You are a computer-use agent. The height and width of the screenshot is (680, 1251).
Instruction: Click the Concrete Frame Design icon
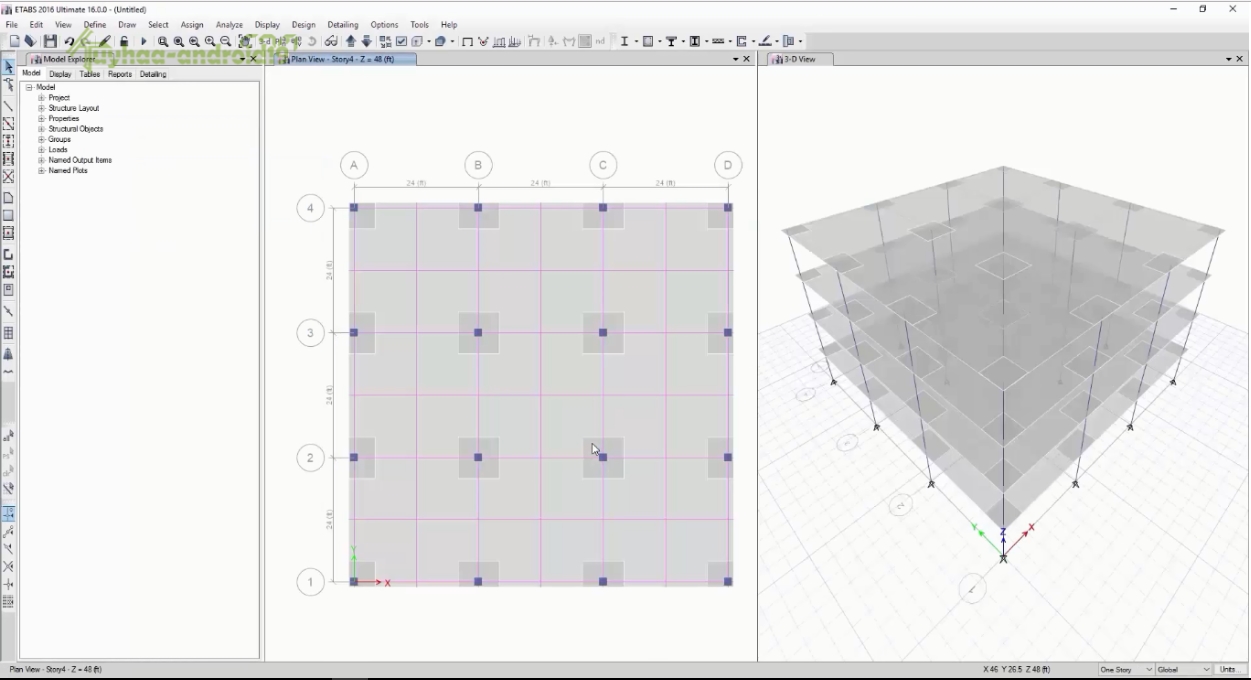tap(647, 41)
